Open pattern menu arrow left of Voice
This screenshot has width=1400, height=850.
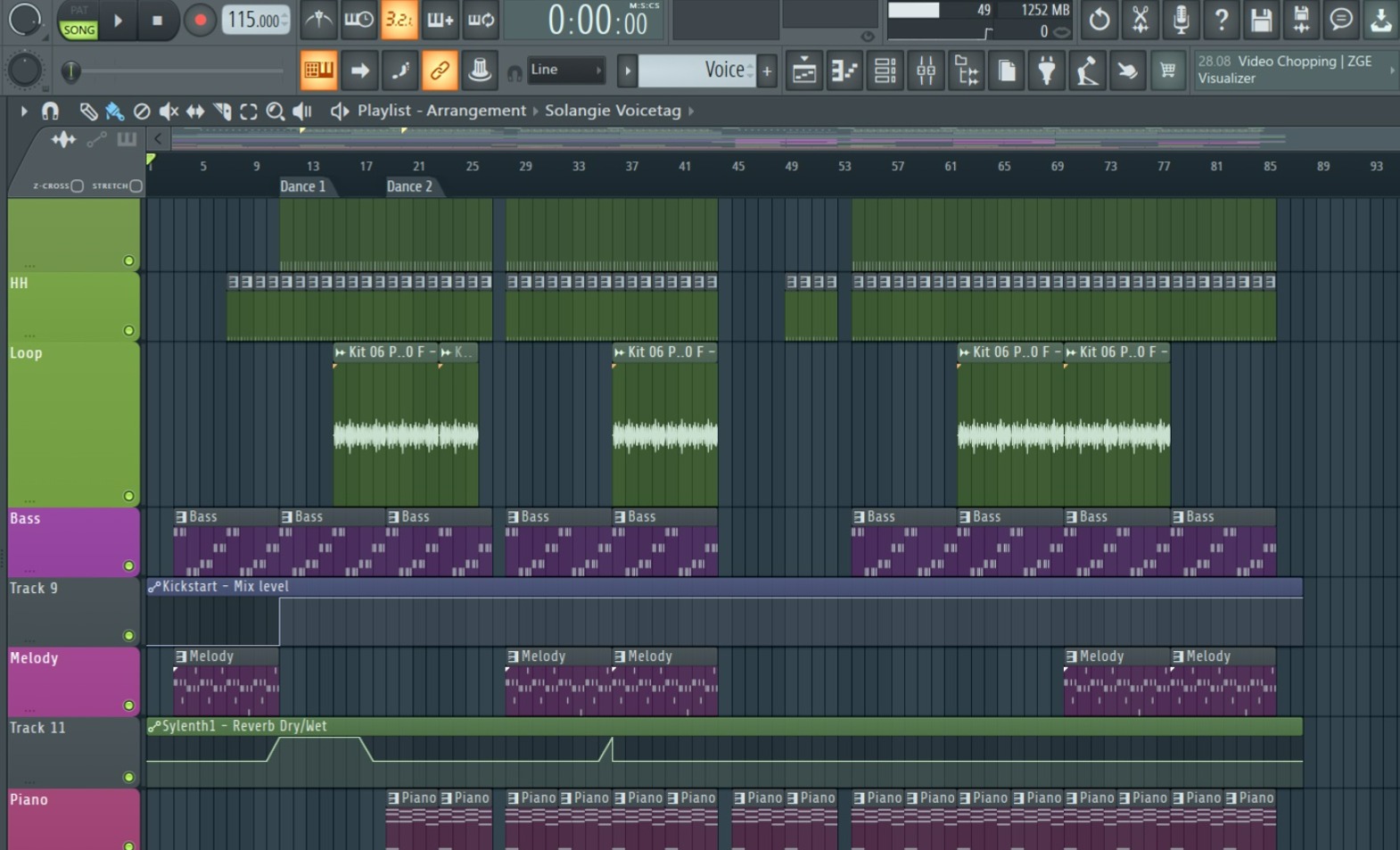point(627,70)
